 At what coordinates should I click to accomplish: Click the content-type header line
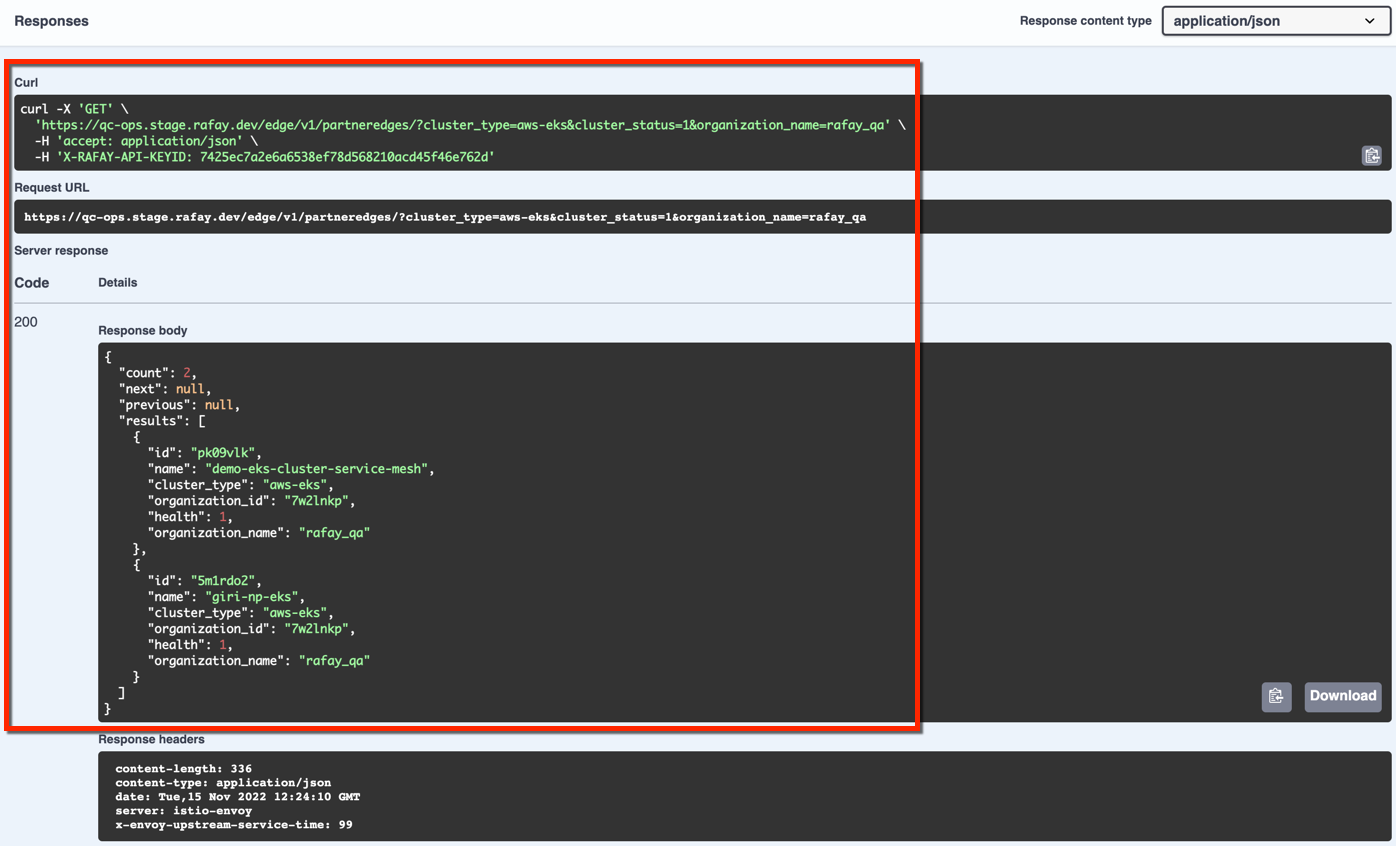223,783
